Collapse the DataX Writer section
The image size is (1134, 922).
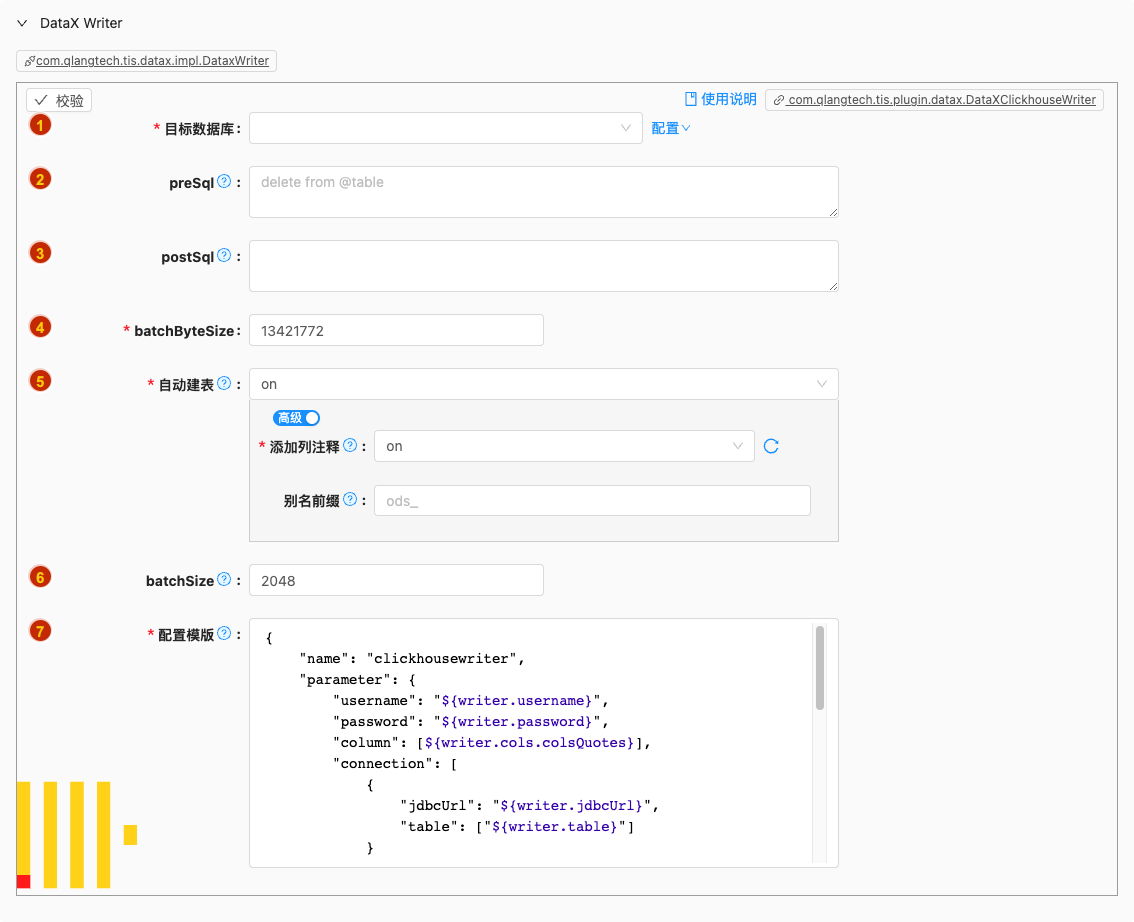pos(22,23)
